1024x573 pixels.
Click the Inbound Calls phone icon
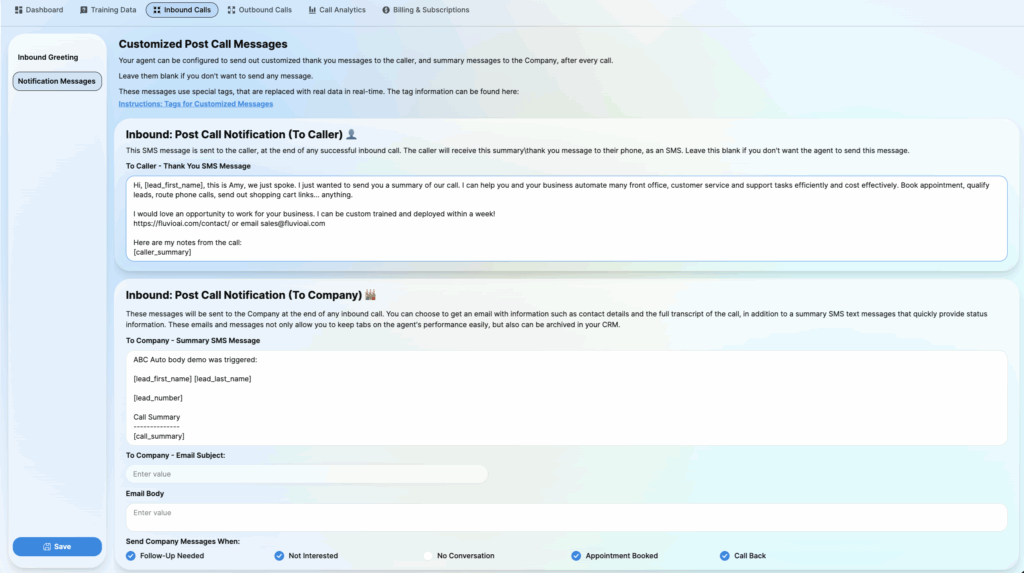tap(155, 10)
